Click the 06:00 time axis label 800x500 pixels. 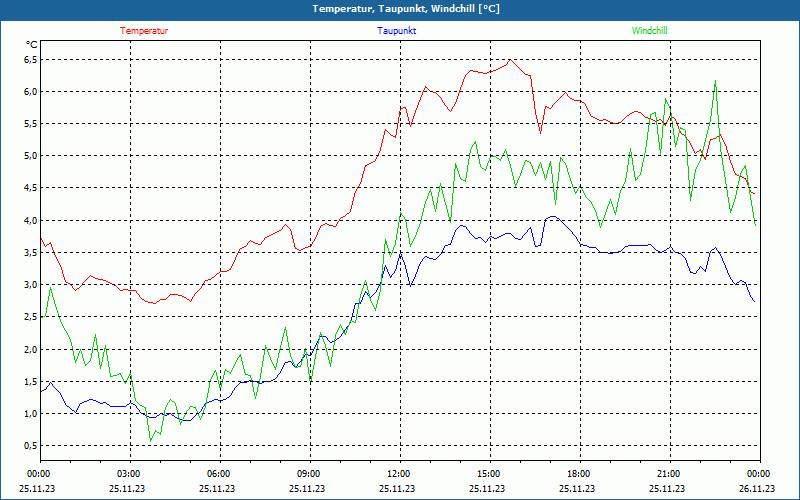click(219, 474)
